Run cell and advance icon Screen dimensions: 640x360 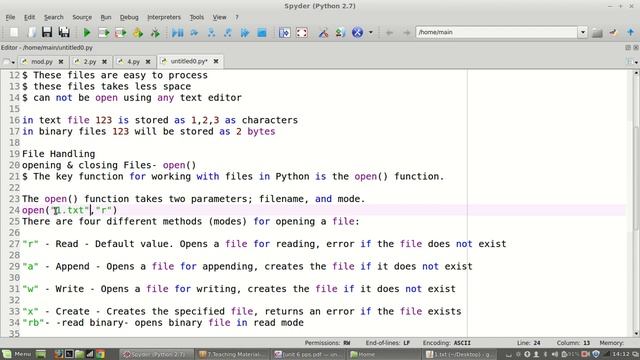pyautogui.click(x=121, y=33)
